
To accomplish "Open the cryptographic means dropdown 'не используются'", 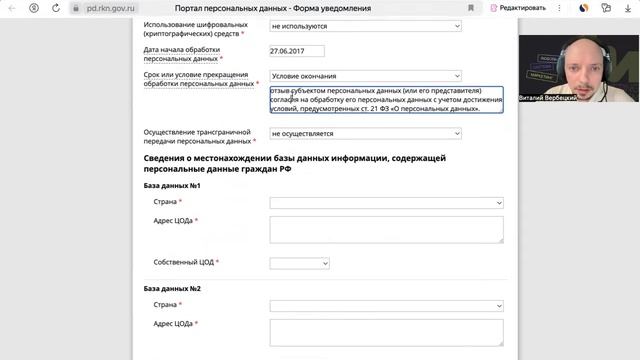I will (x=365, y=26).
